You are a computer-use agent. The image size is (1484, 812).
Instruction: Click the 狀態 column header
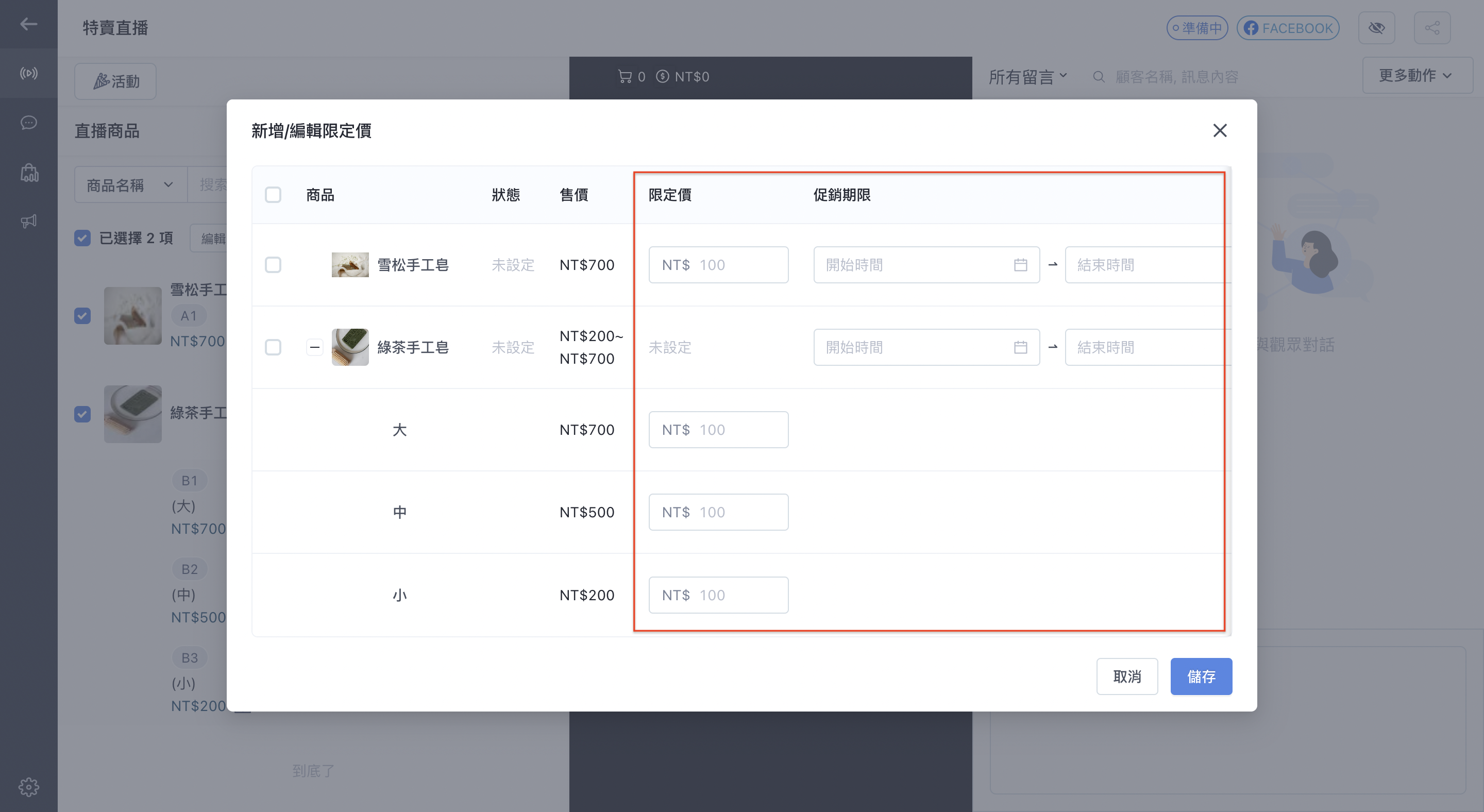tap(506, 195)
